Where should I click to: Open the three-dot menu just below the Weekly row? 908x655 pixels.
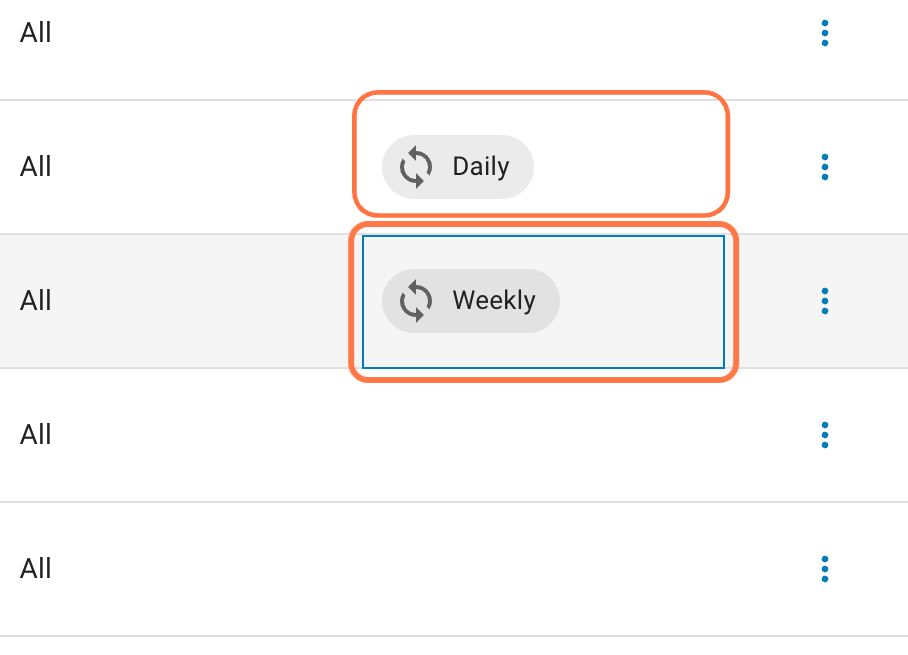click(x=825, y=435)
